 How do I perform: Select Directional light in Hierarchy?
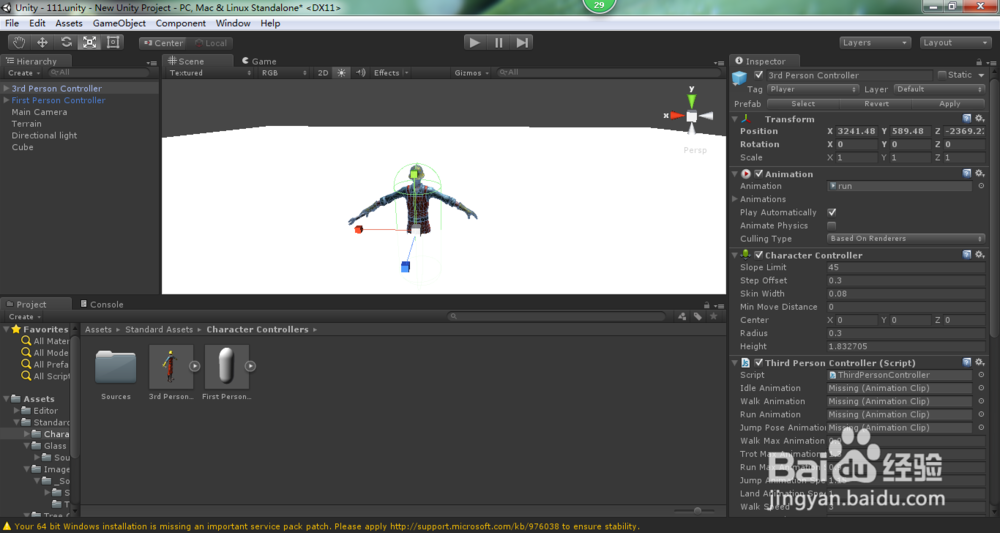pyautogui.click(x=44, y=135)
